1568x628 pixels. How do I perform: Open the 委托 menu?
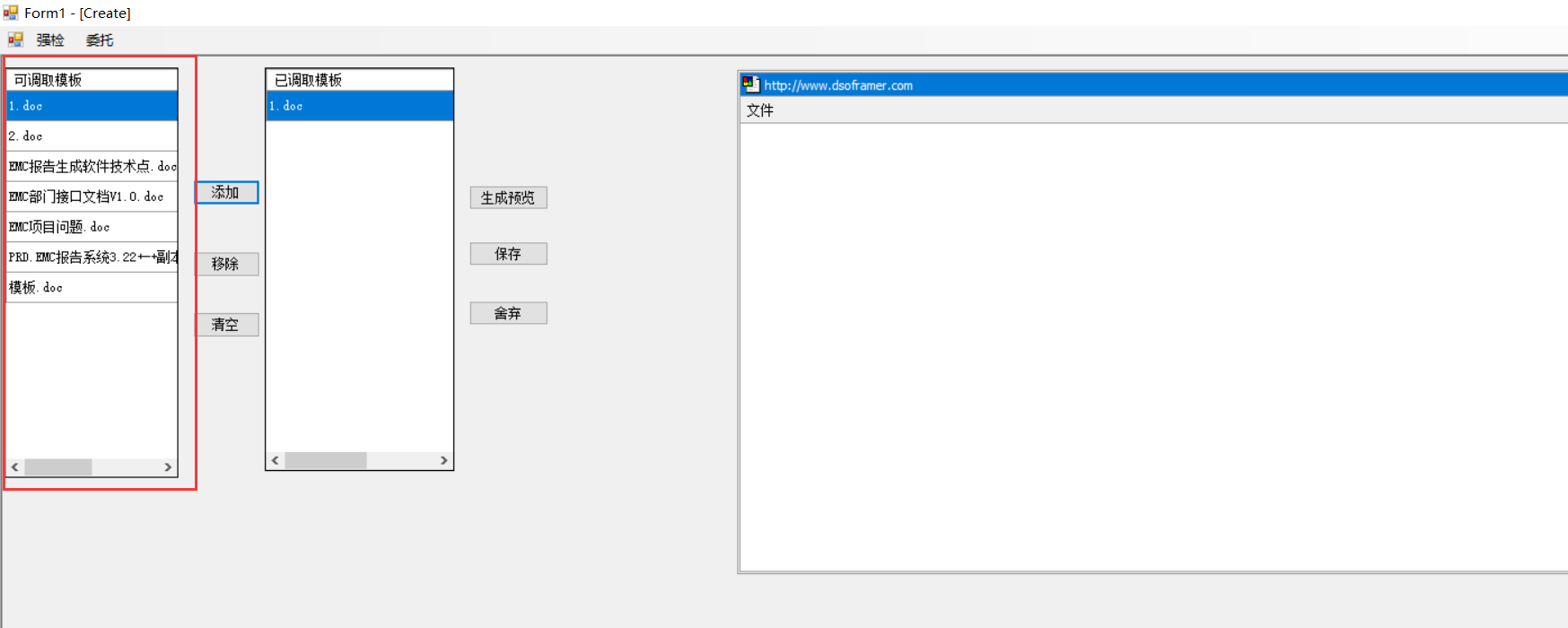100,39
